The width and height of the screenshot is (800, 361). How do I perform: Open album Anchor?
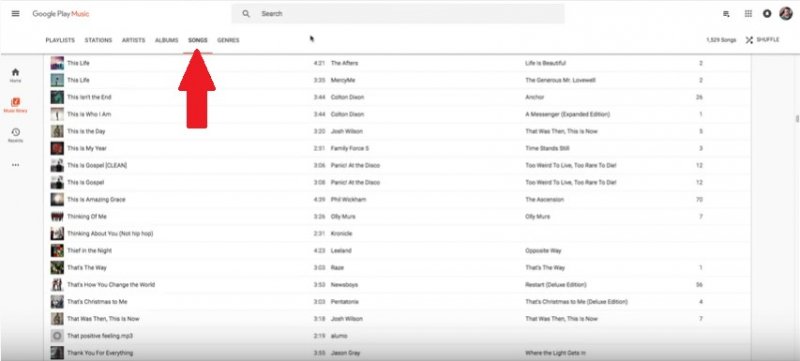[x=535, y=97]
